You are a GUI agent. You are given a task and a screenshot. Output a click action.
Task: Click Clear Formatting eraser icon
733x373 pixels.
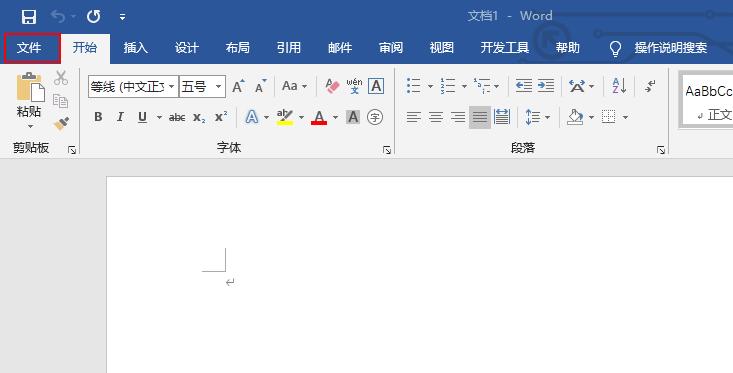click(332, 86)
